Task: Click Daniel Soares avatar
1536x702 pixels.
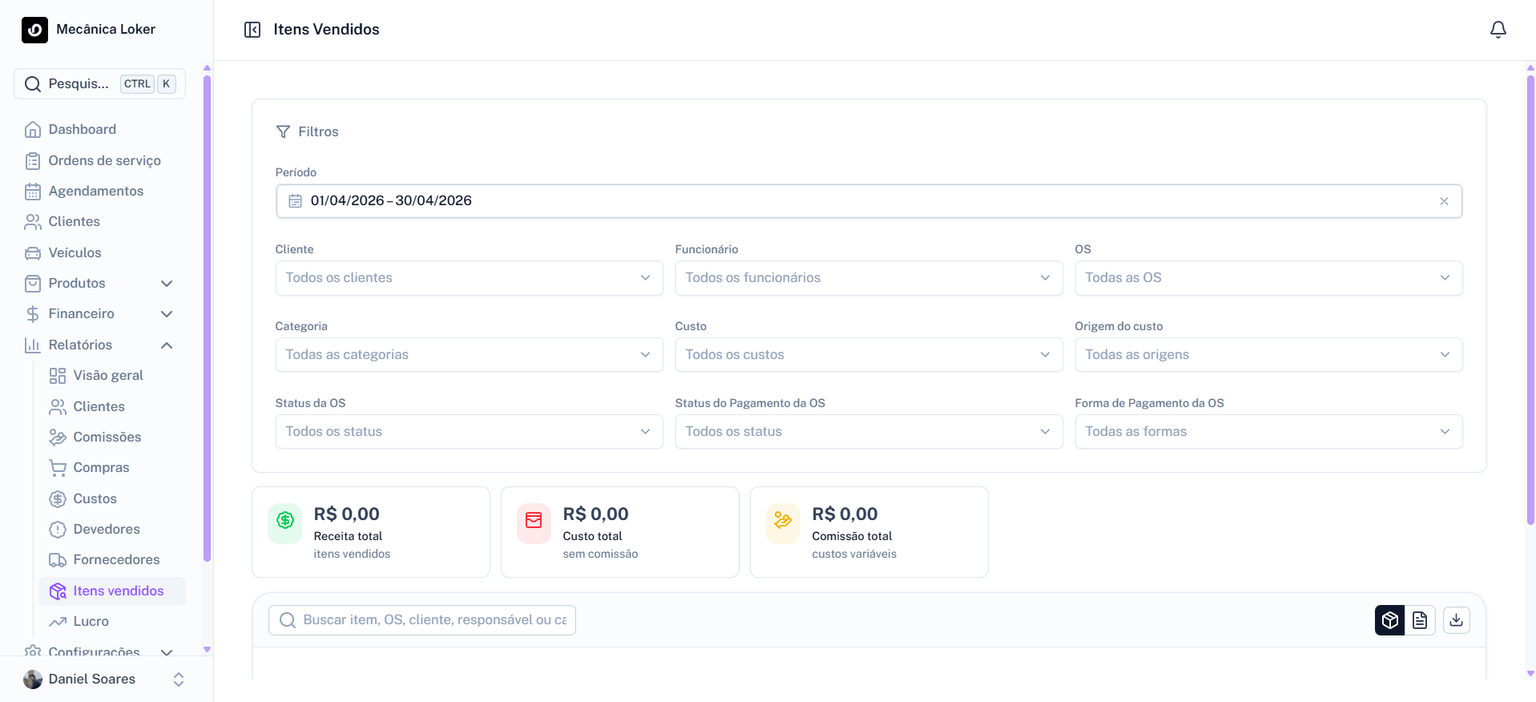Action: point(33,679)
